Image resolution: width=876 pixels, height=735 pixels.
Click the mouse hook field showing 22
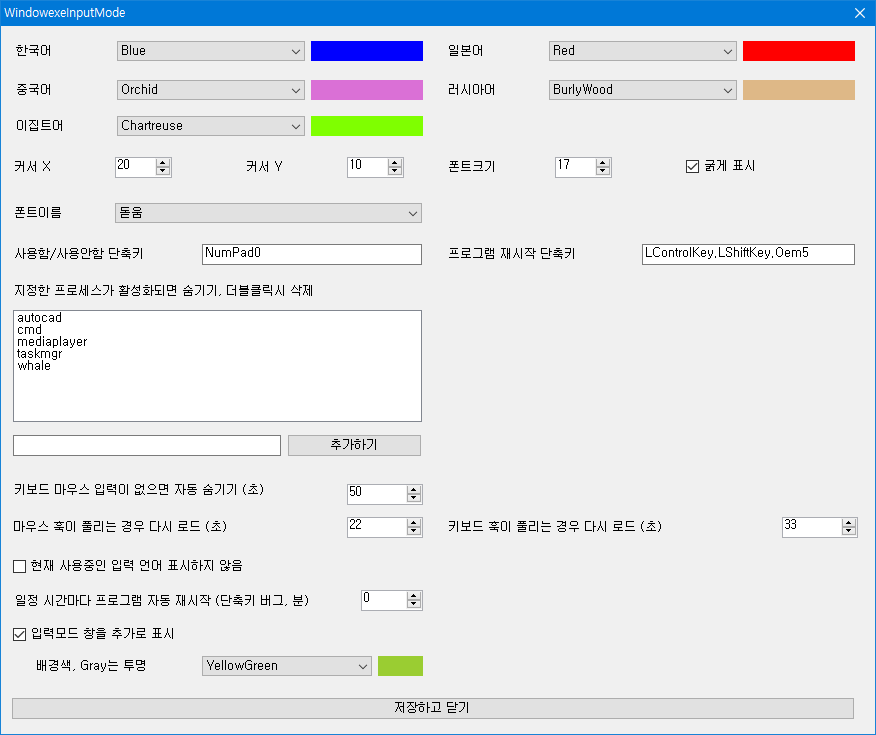pyautogui.click(x=377, y=527)
